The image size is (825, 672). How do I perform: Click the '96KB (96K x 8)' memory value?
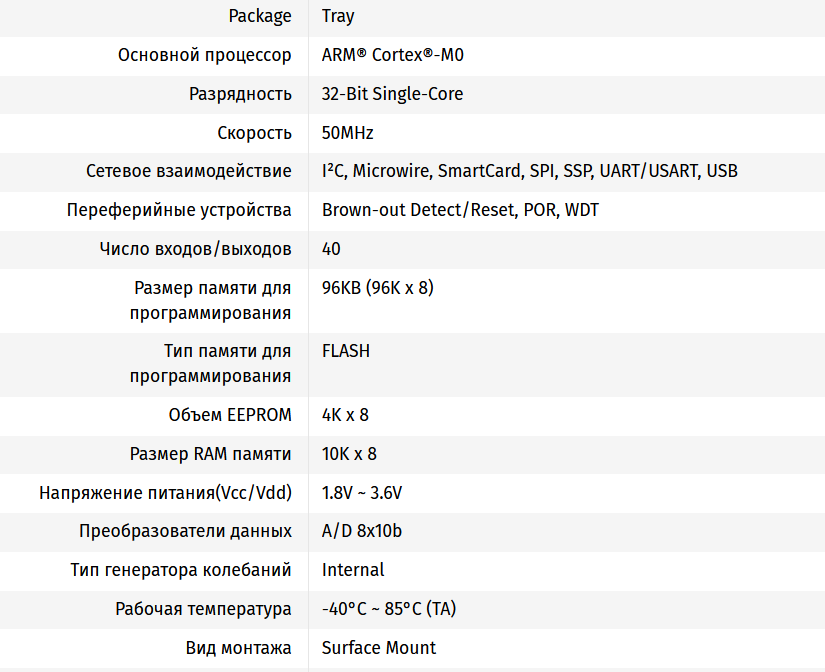coord(377,288)
